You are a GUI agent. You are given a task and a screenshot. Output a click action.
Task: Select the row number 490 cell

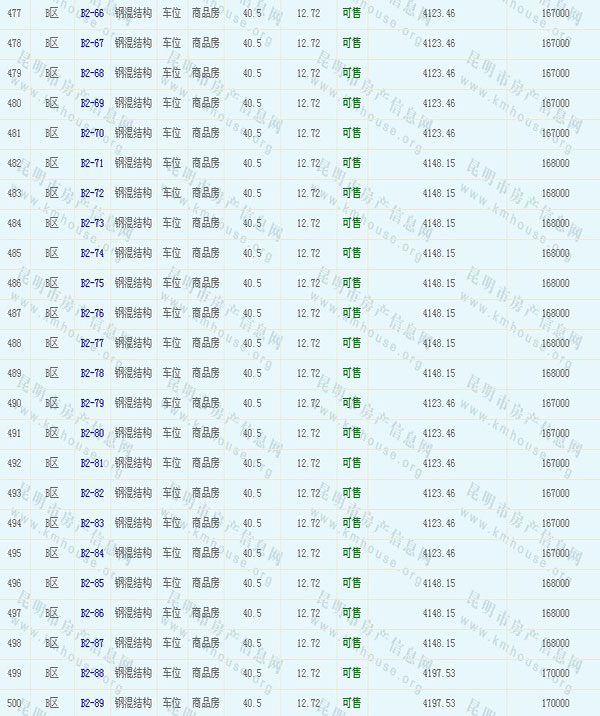[14, 404]
